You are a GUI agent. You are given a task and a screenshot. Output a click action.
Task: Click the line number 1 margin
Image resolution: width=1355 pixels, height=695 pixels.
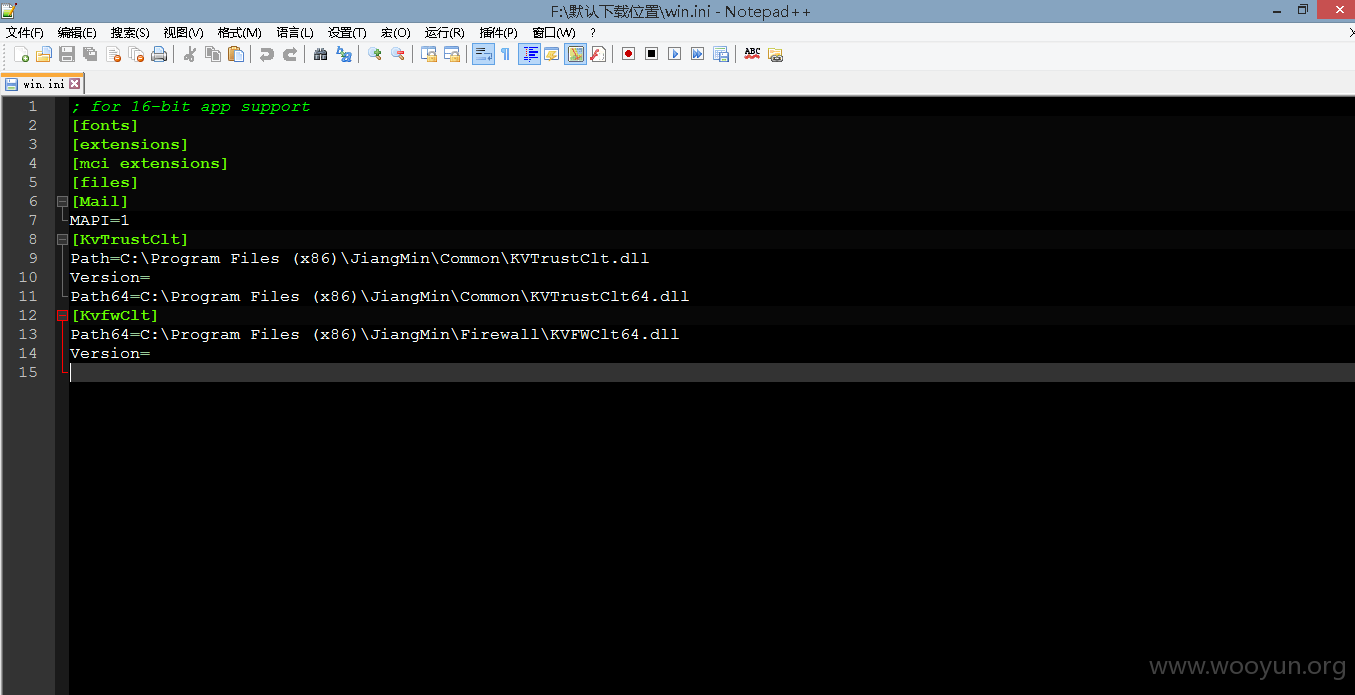32,106
